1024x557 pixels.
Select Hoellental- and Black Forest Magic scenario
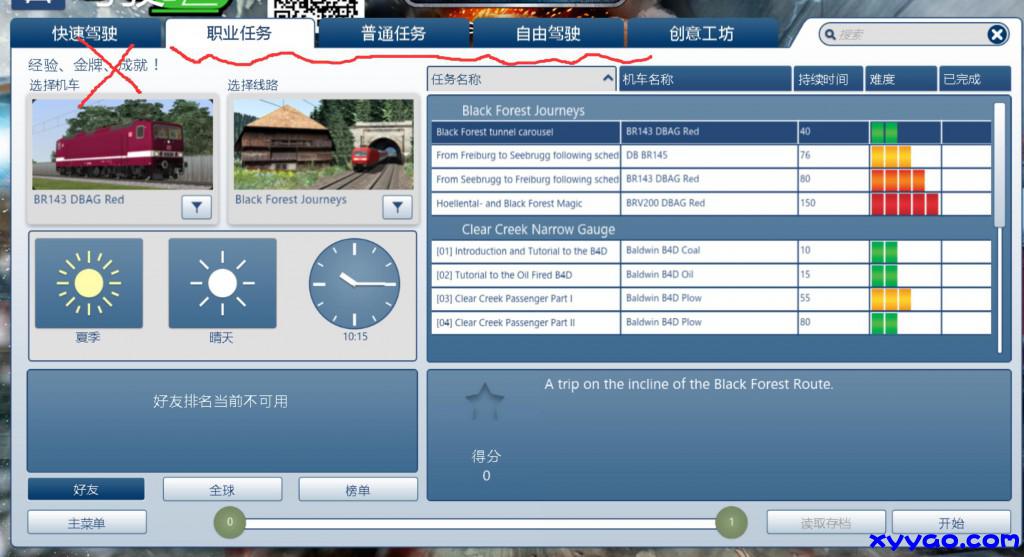tap(525, 203)
